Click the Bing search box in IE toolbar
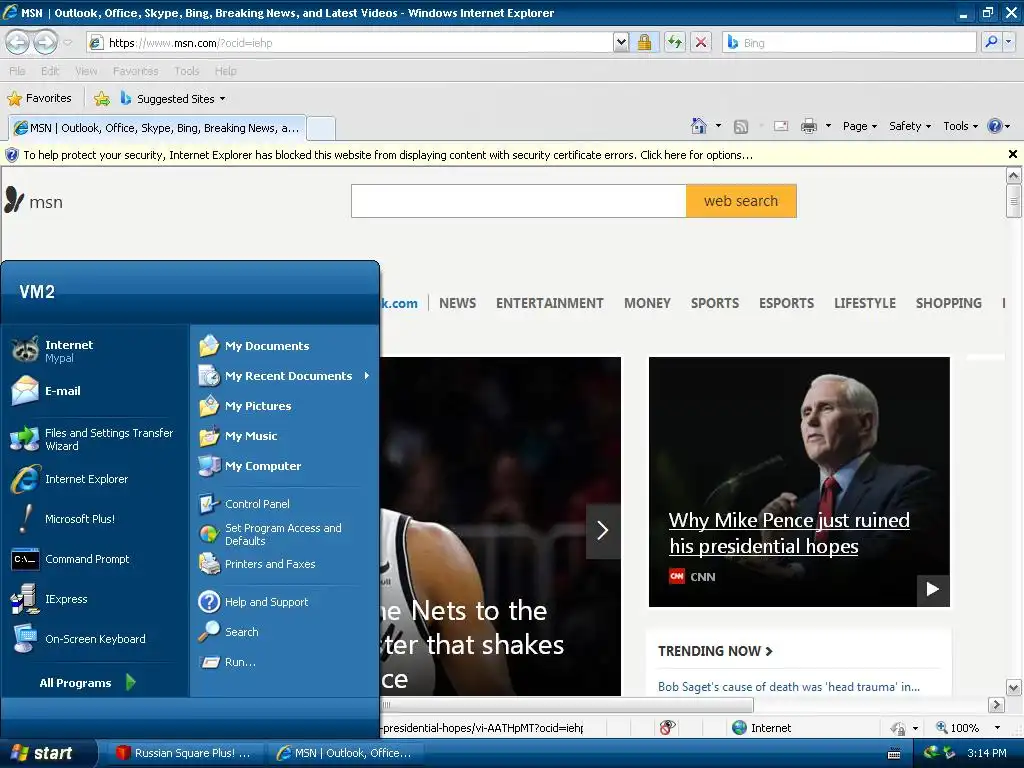 point(849,42)
